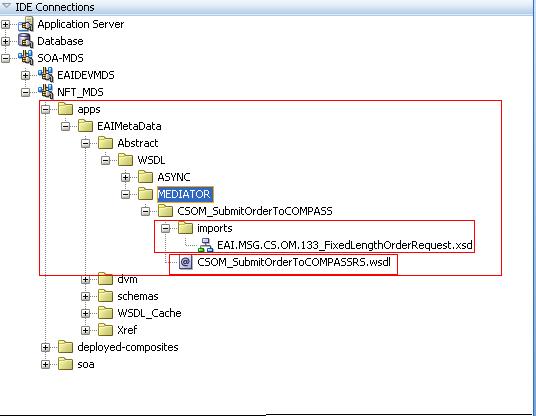The height and width of the screenshot is (416, 536).
Task: Select the Application Server label
Action: (81, 24)
